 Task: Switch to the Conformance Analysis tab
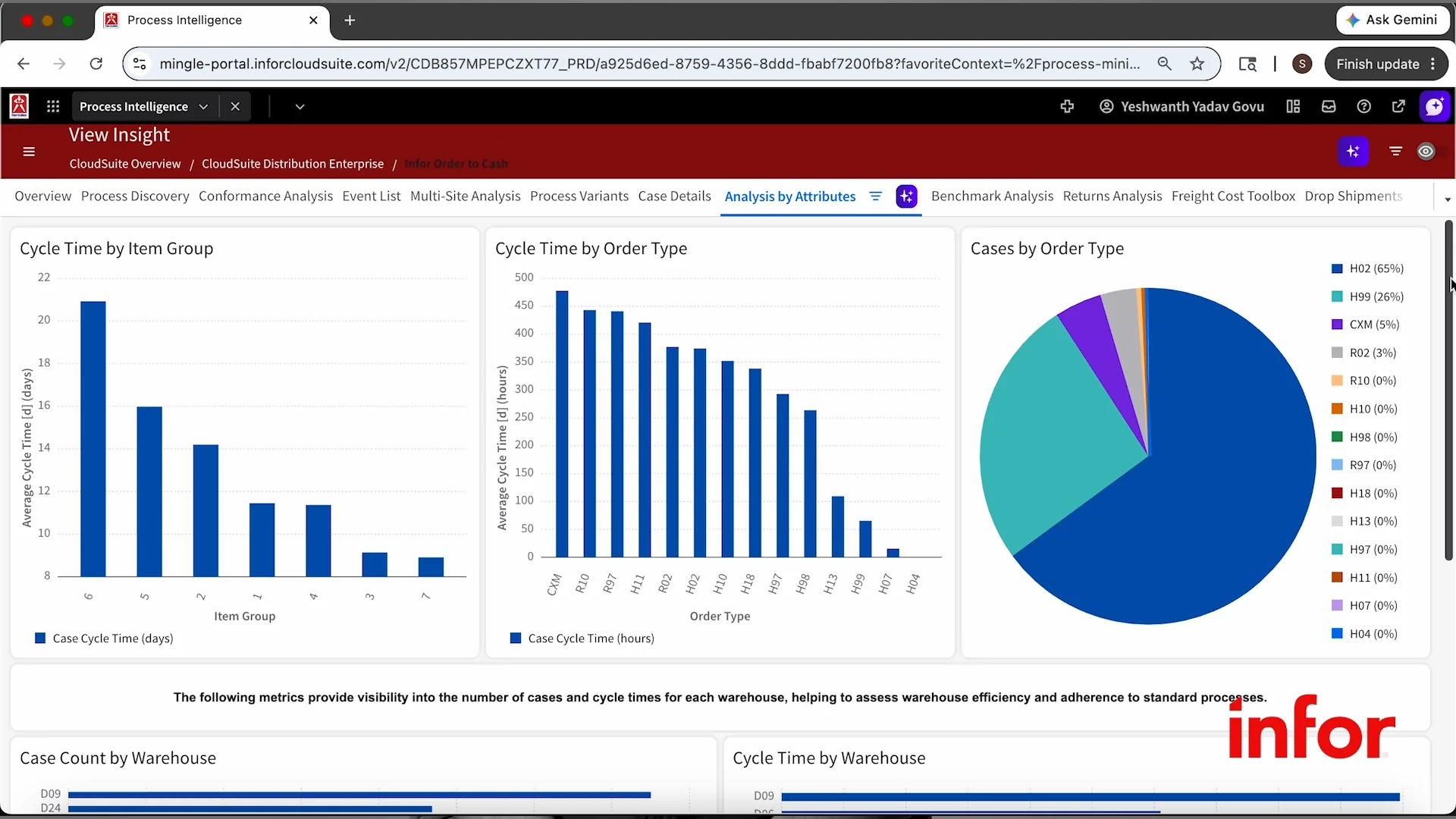coord(265,196)
